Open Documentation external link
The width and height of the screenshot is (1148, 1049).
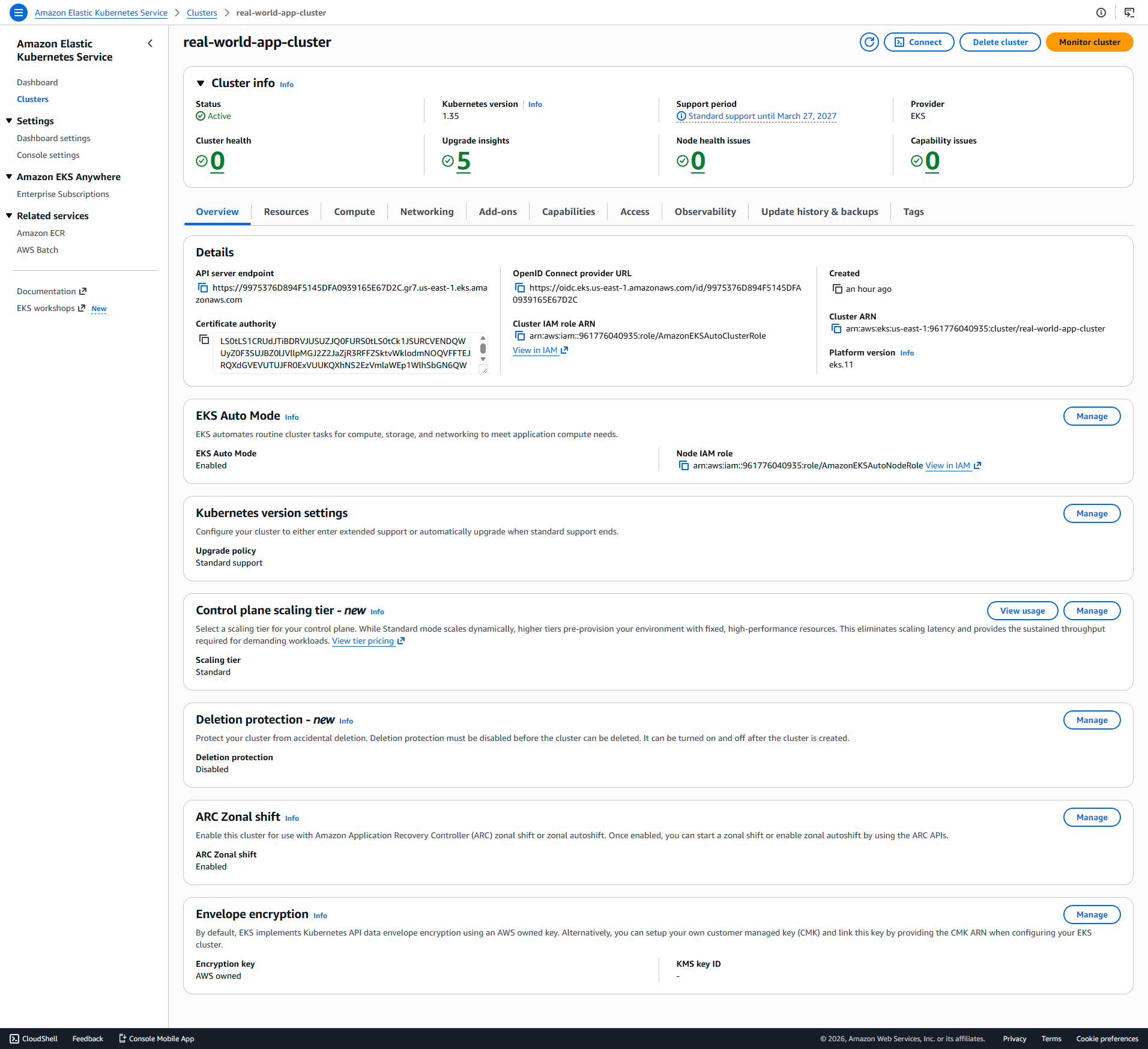click(52, 291)
